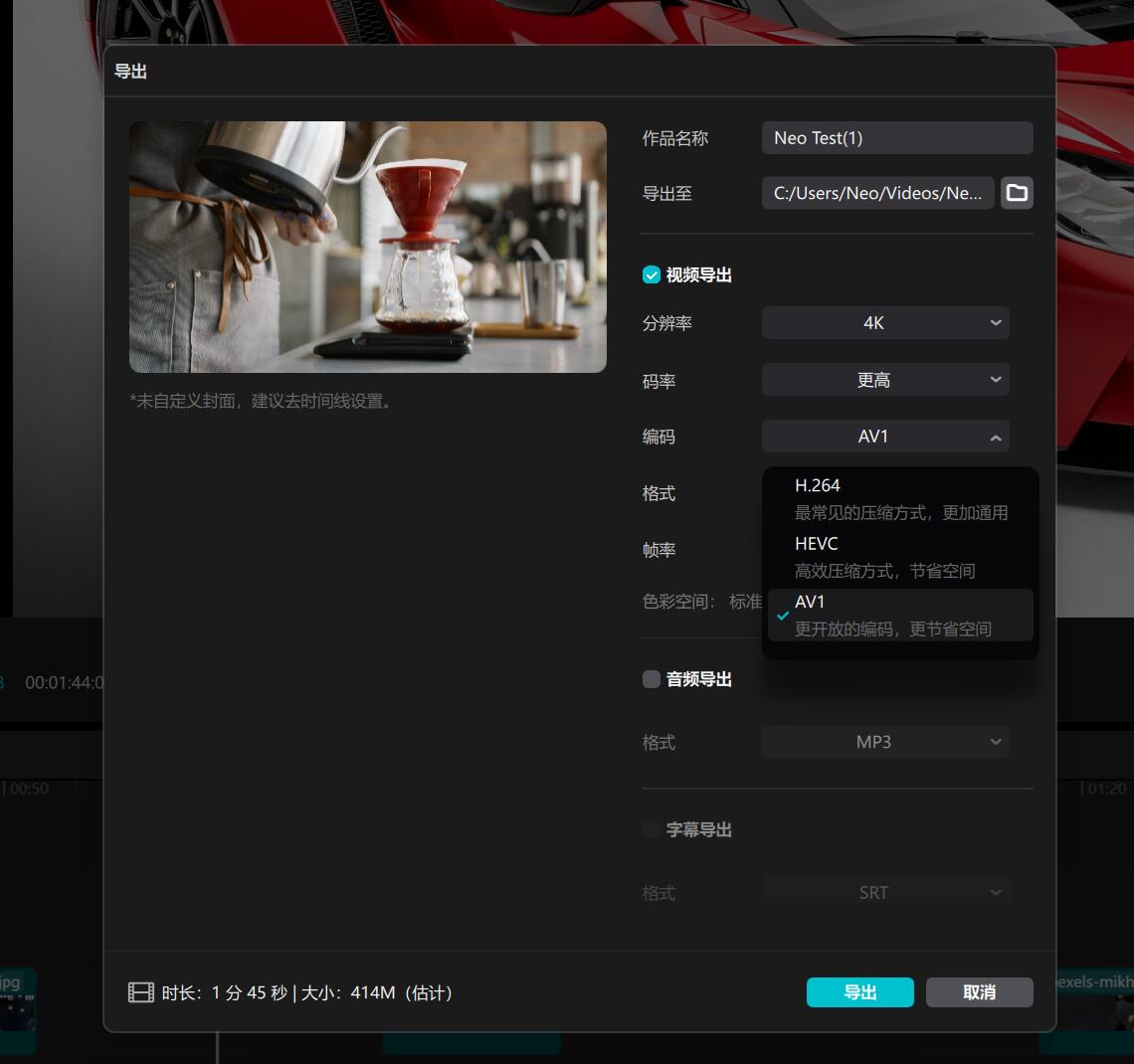Open the SRT subtitle format dropdown

[x=884, y=891]
